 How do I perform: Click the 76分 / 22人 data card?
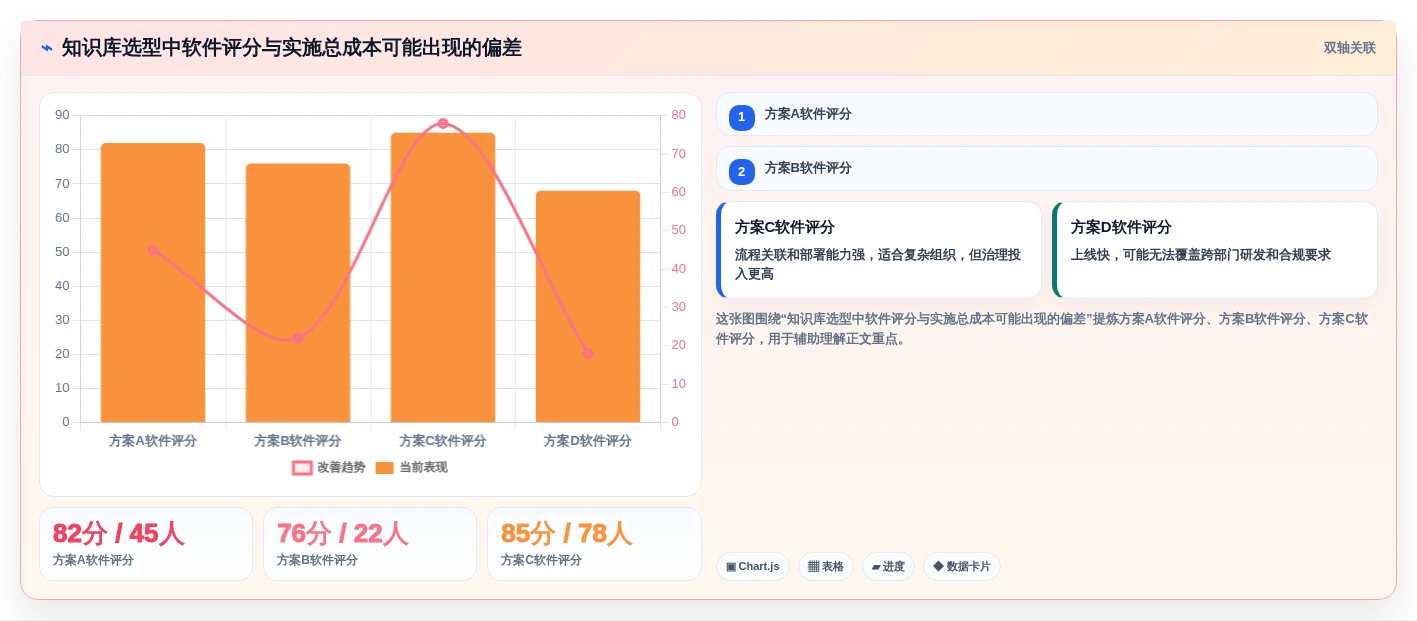click(370, 544)
